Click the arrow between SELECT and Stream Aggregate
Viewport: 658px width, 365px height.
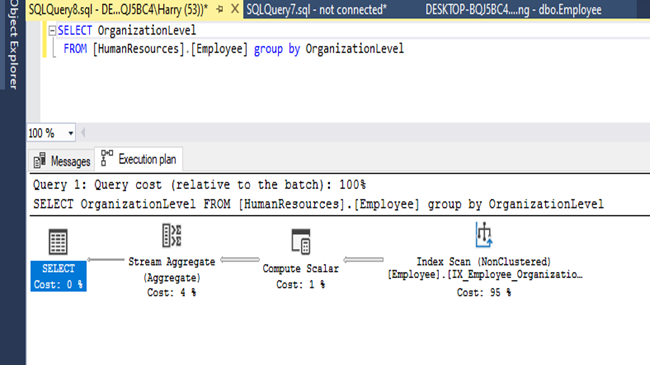click(106, 260)
